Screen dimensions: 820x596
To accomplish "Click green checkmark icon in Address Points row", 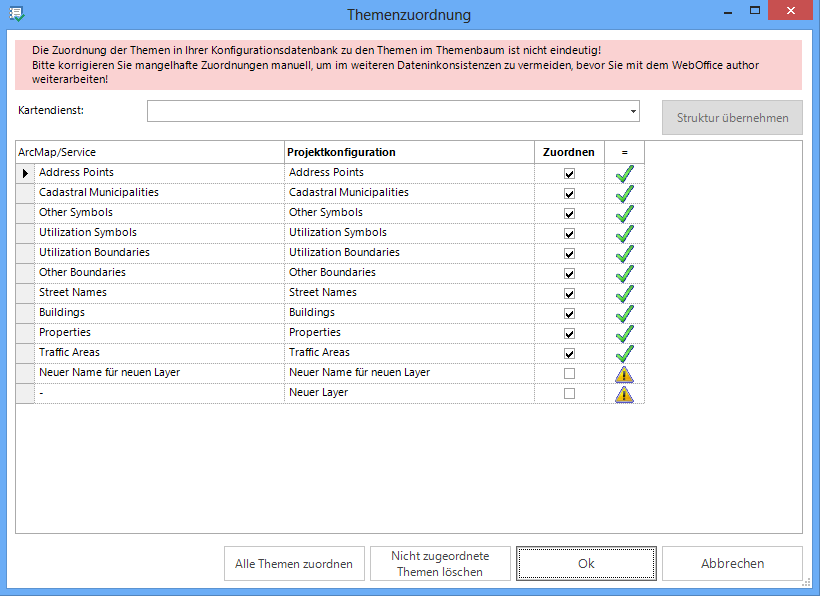I will [x=625, y=174].
